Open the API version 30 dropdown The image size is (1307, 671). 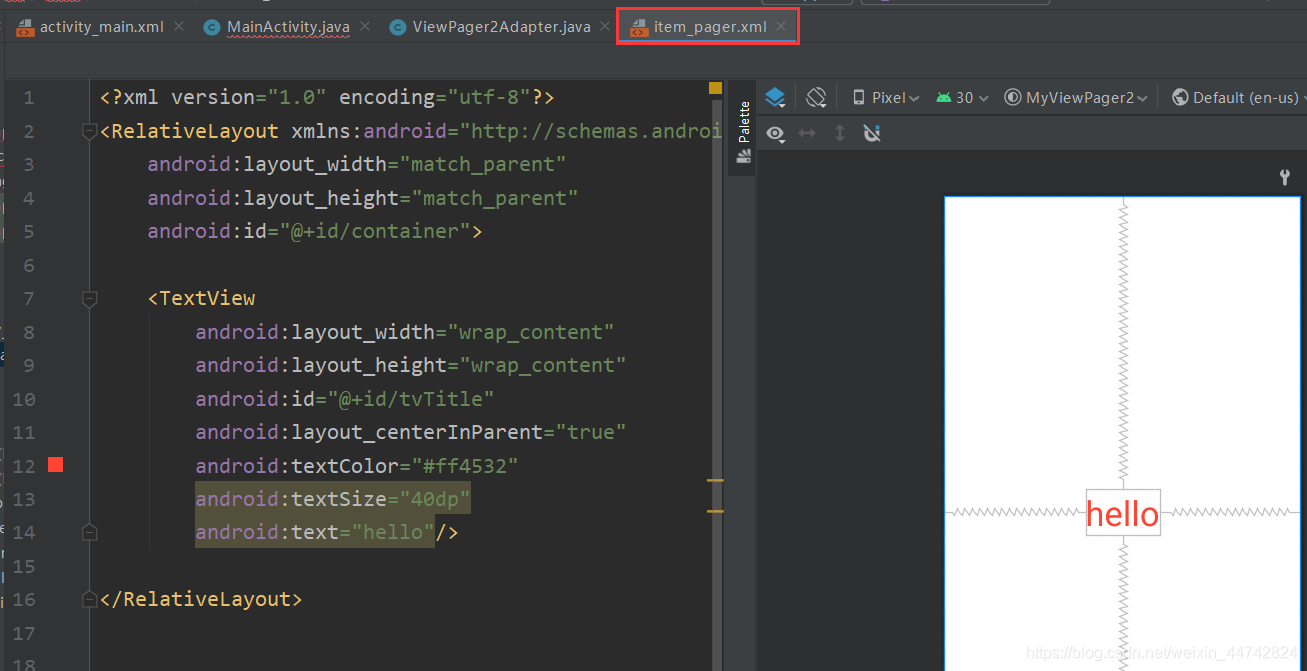click(x=962, y=97)
